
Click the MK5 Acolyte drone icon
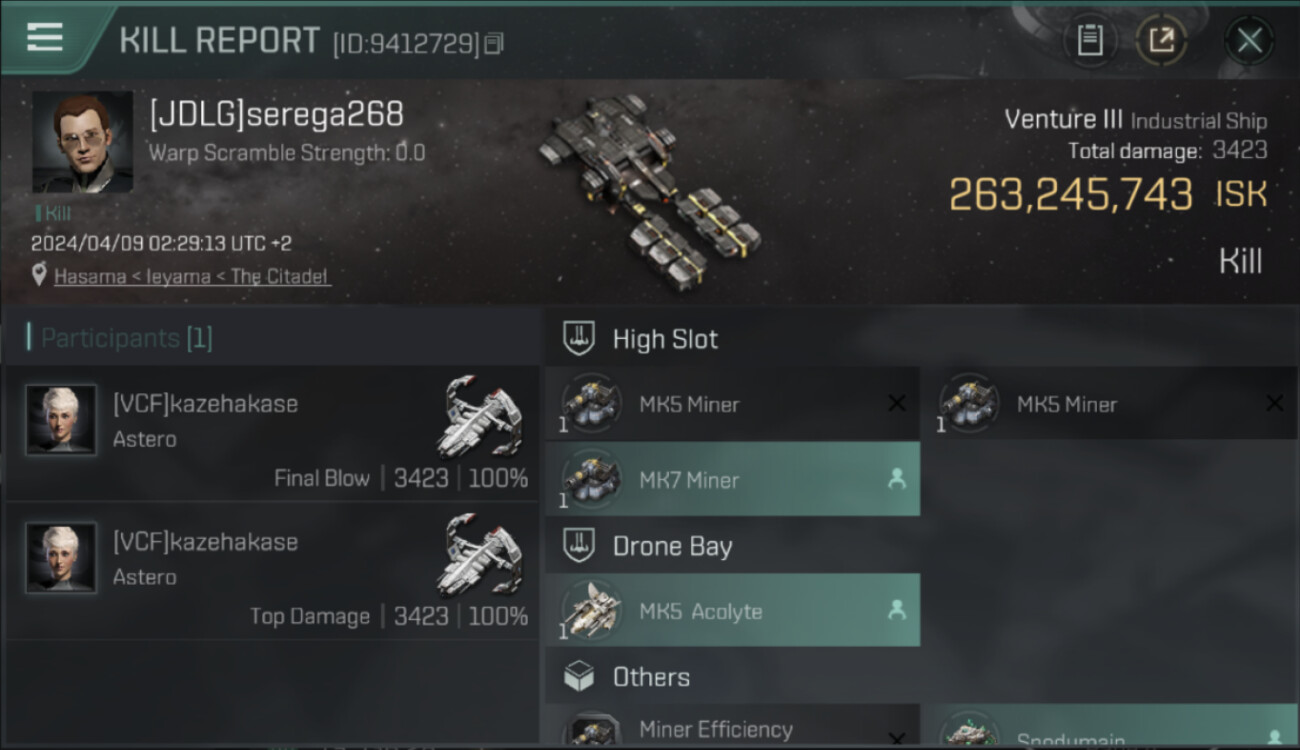coord(591,609)
